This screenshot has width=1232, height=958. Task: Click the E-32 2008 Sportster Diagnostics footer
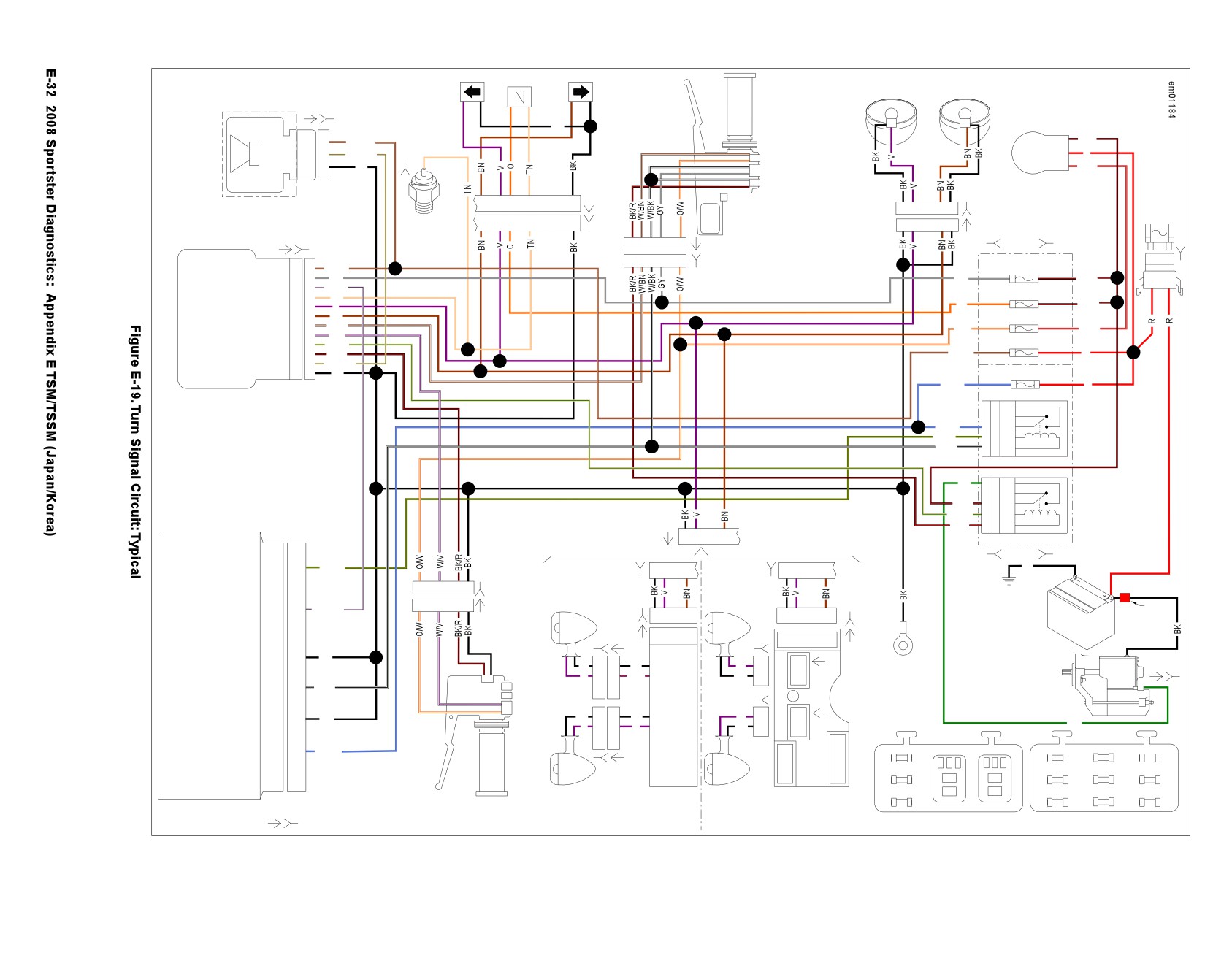click(50, 303)
